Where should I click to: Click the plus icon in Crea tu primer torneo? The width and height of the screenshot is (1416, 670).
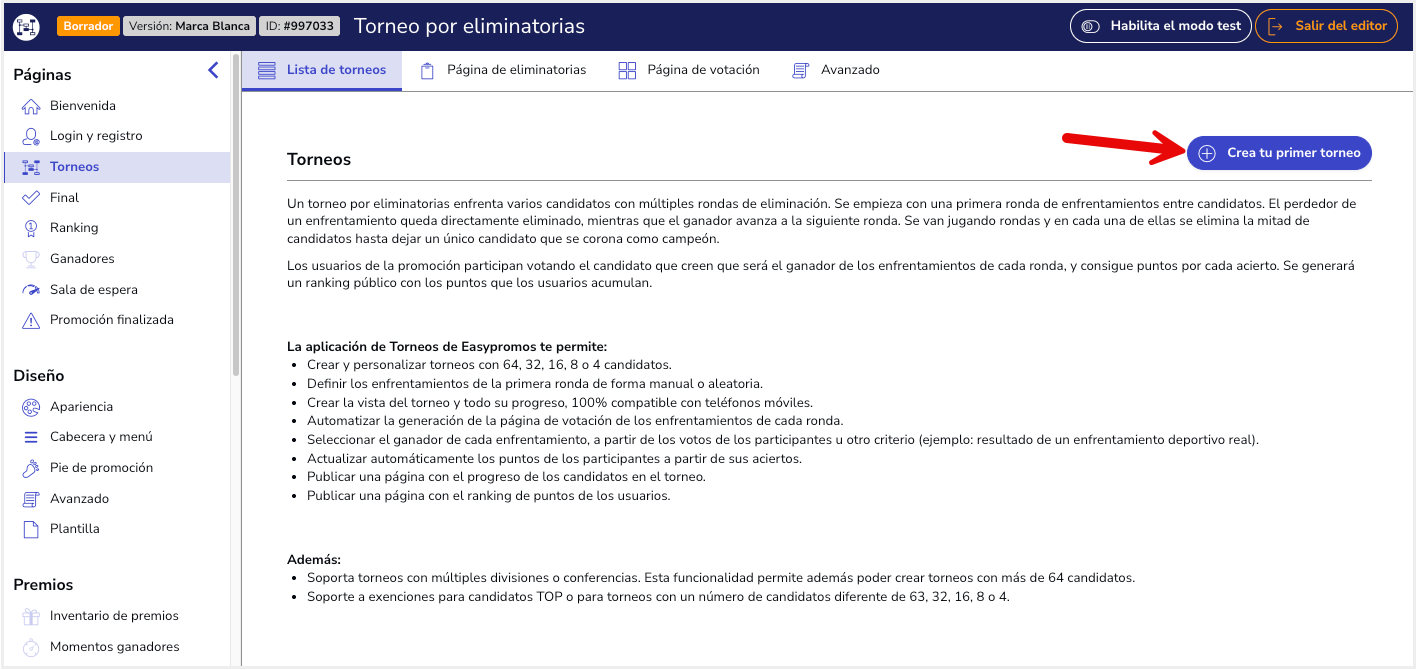(1207, 153)
